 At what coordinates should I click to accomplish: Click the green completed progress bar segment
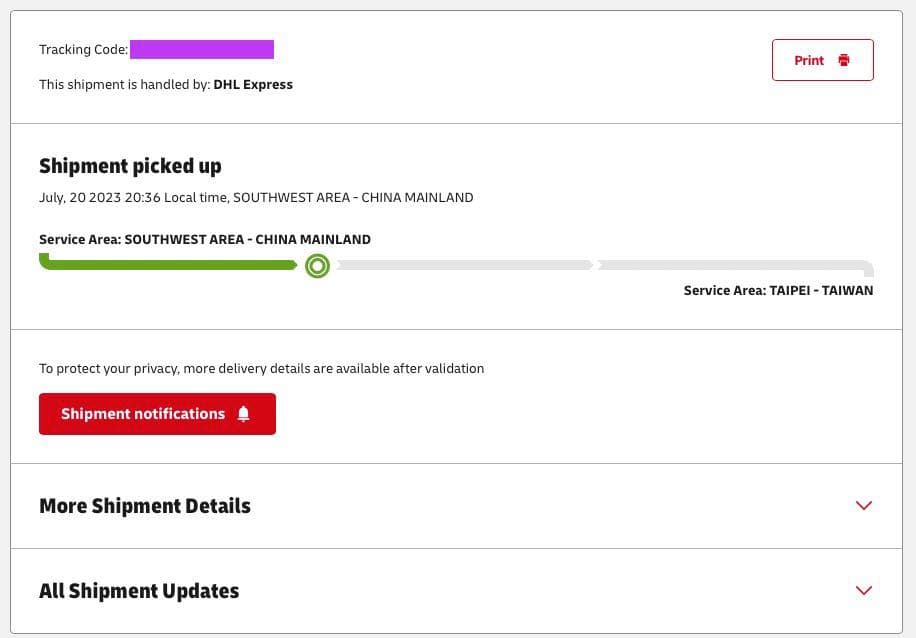point(168,265)
